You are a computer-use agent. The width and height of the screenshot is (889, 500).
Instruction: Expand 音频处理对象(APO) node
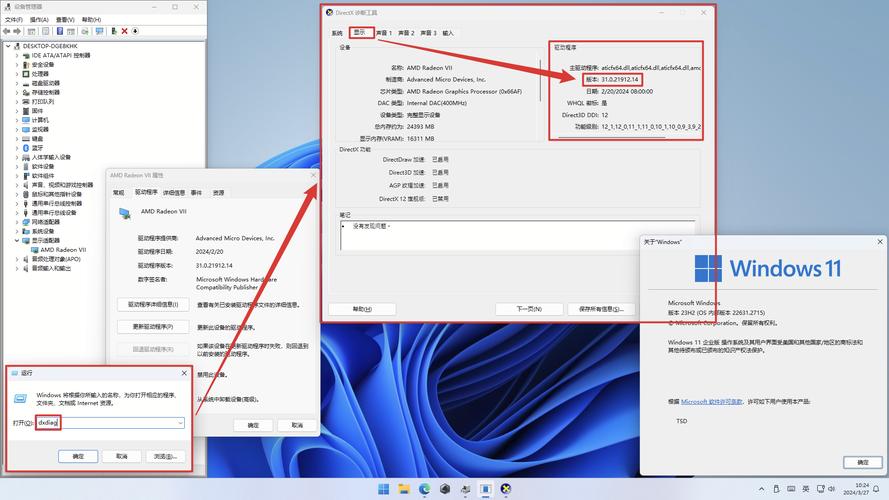pyautogui.click(x=17, y=259)
